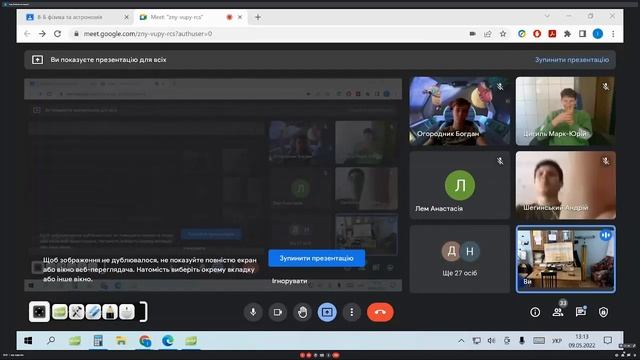The width and height of the screenshot is (640, 360).
Task: Switch to Chrome in taskbar
Action: [144, 340]
